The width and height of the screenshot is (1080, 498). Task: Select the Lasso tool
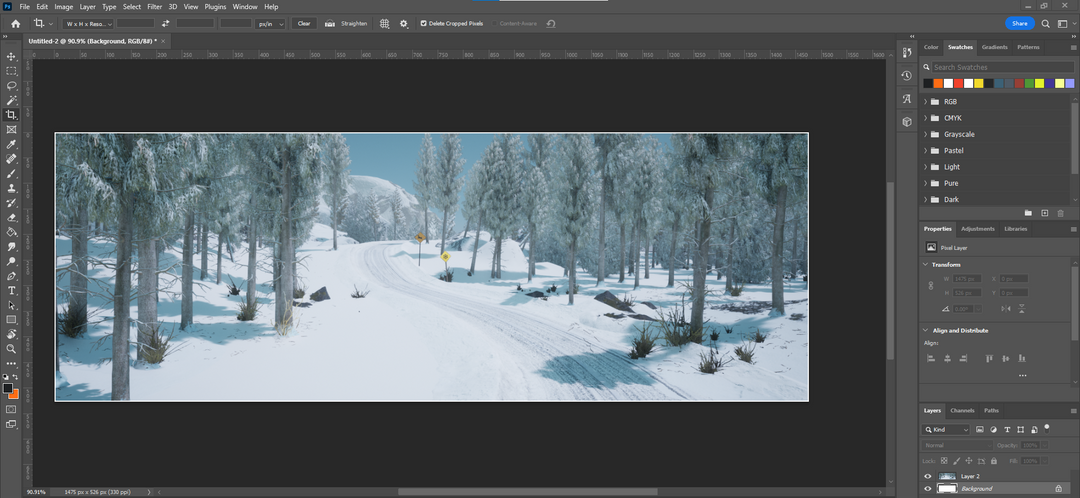[x=12, y=86]
